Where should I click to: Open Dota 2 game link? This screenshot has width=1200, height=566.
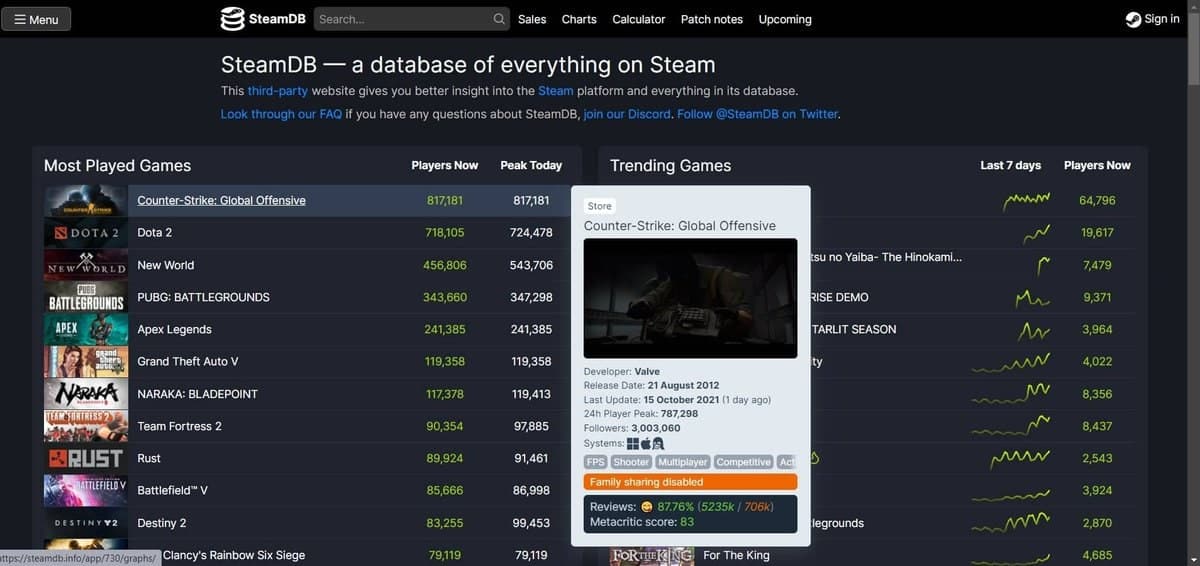(154, 232)
